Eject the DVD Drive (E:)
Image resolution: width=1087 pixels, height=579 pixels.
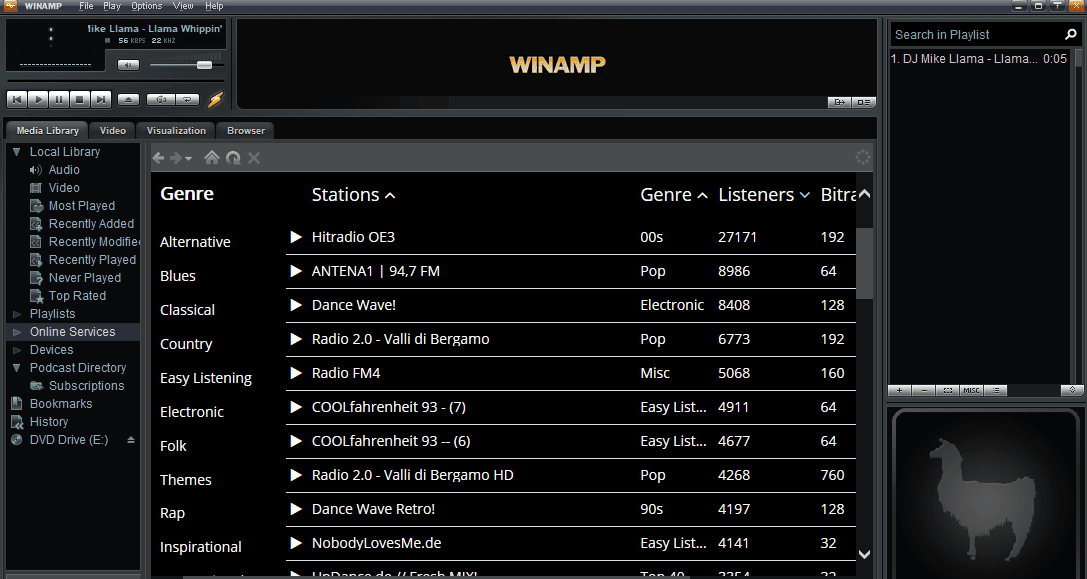click(130, 440)
